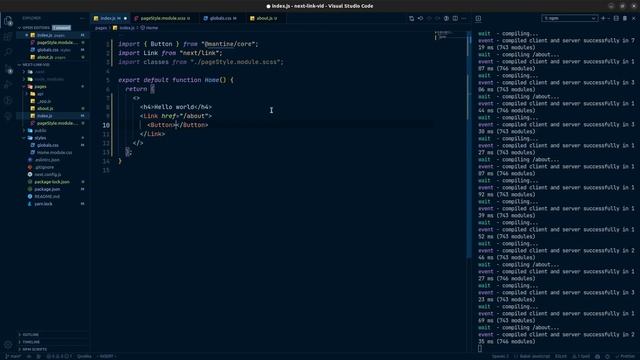Open editor More Actions ellipsis

[x=464, y=18]
